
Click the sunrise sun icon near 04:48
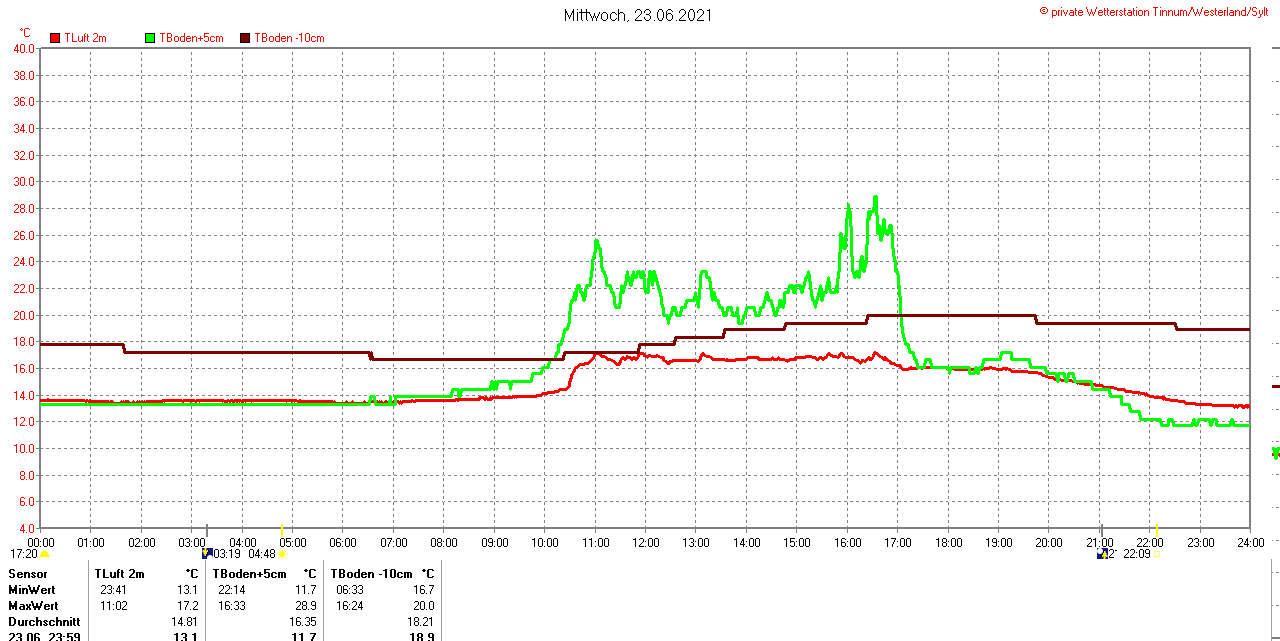[x=282, y=554]
